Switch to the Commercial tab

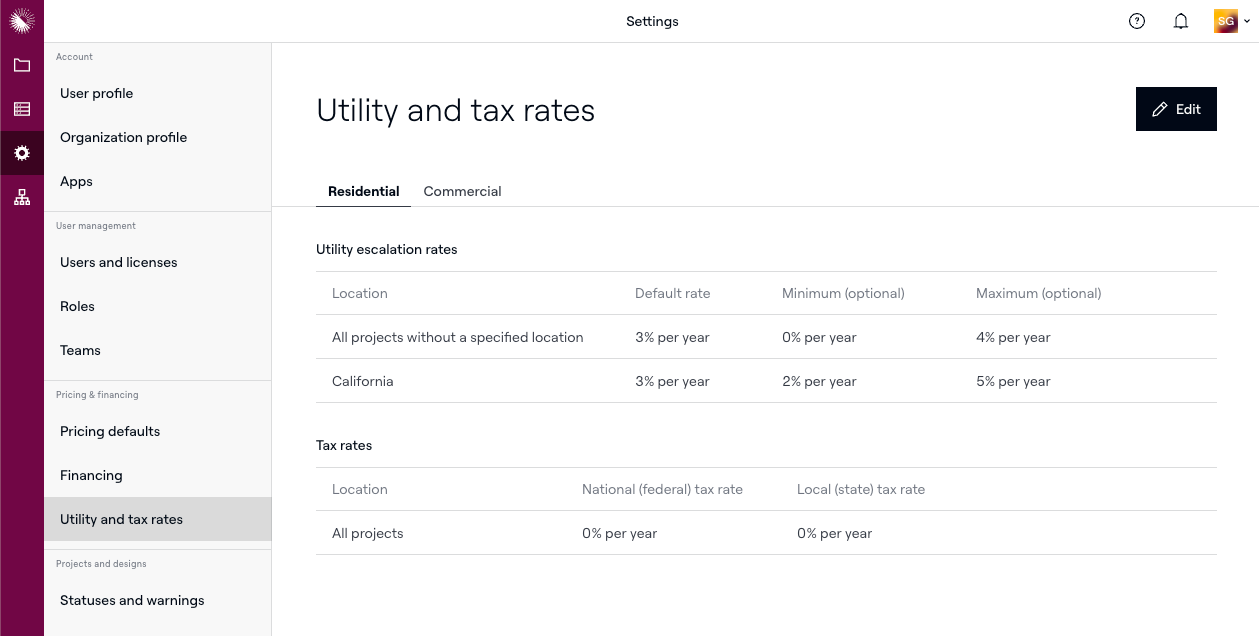(x=462, y=191)
